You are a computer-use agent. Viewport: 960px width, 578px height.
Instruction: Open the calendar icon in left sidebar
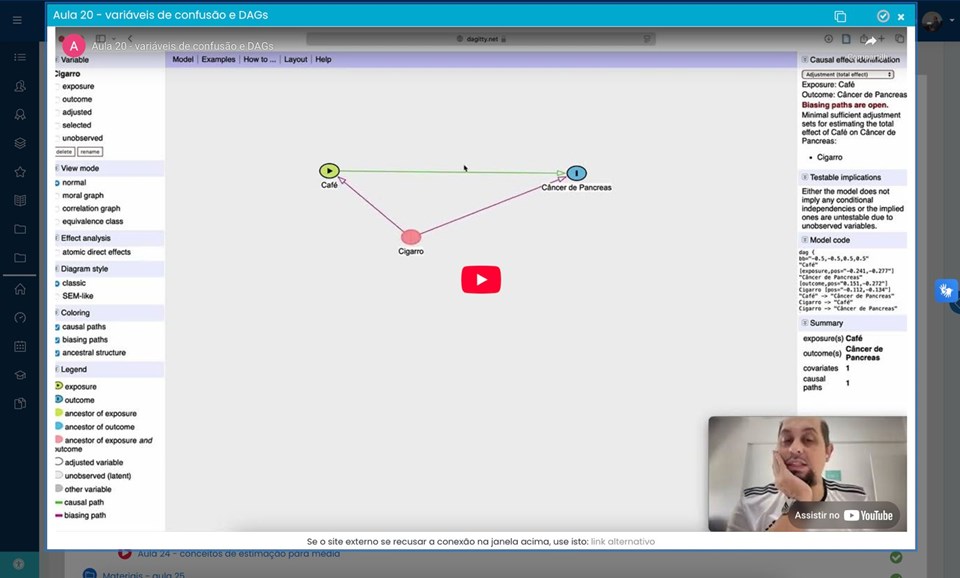[x=20, y=346]
